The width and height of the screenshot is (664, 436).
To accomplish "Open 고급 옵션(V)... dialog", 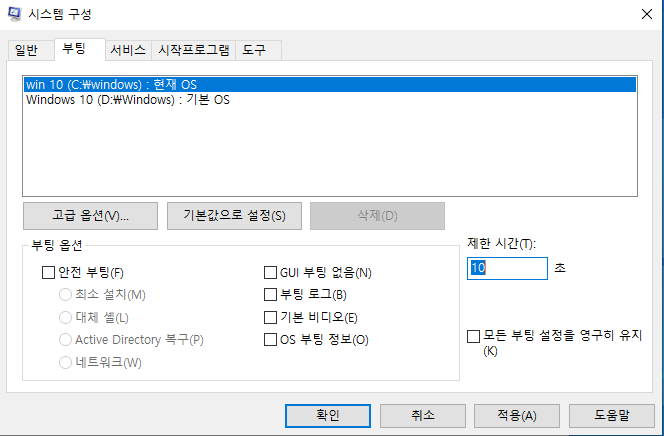I will tap(90, 216).
